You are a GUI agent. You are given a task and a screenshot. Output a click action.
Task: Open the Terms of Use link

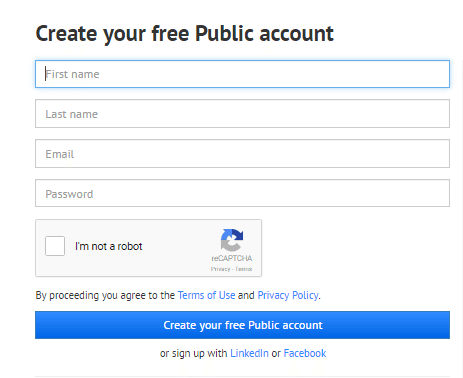coord(206,295)
